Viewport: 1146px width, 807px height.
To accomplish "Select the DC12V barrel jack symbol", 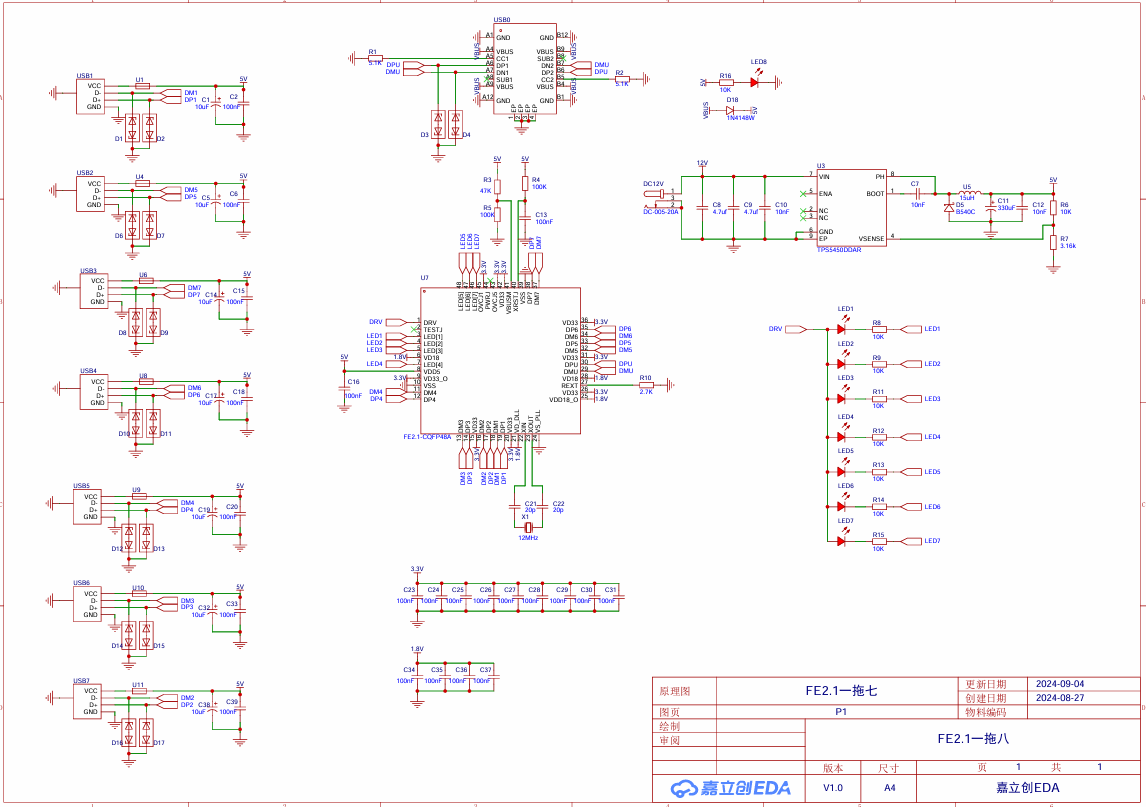I will (x=662, y=199).
